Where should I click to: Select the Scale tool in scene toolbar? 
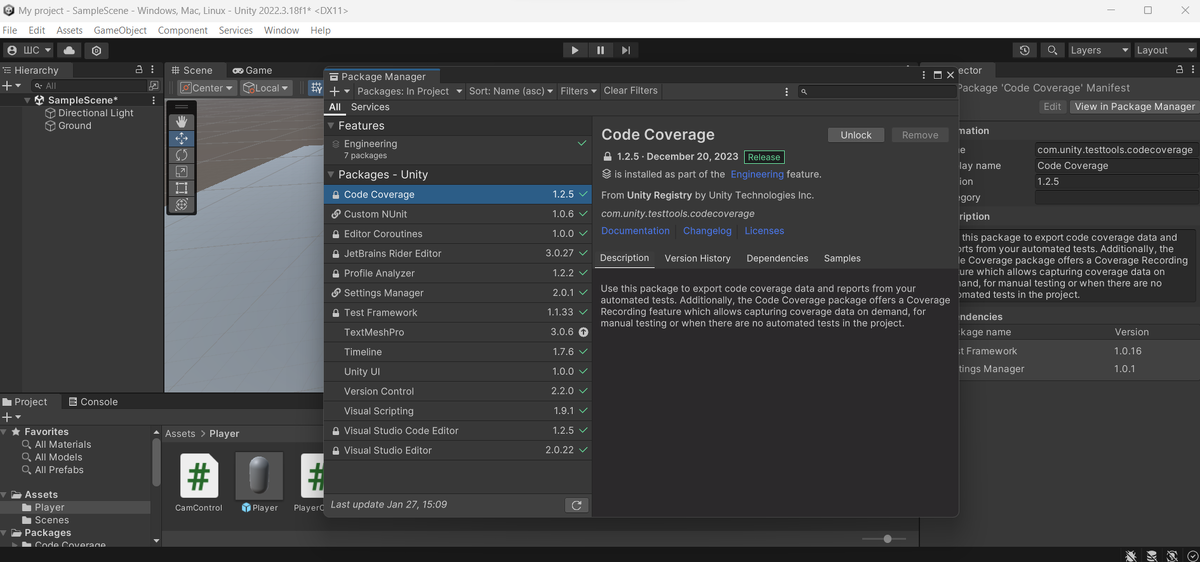pos(181,172)
